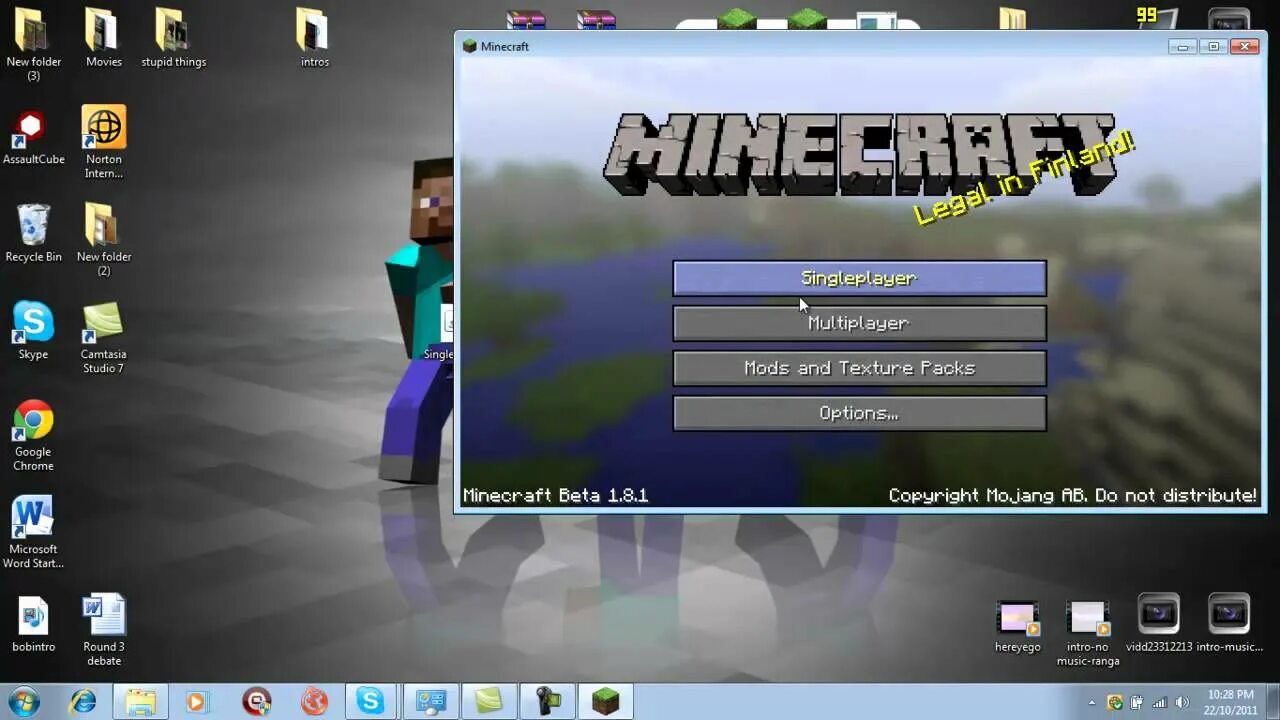
Task: Select the AssaultCube desktop shortcut
Action: pyautogui.click(x=34, y=138)
